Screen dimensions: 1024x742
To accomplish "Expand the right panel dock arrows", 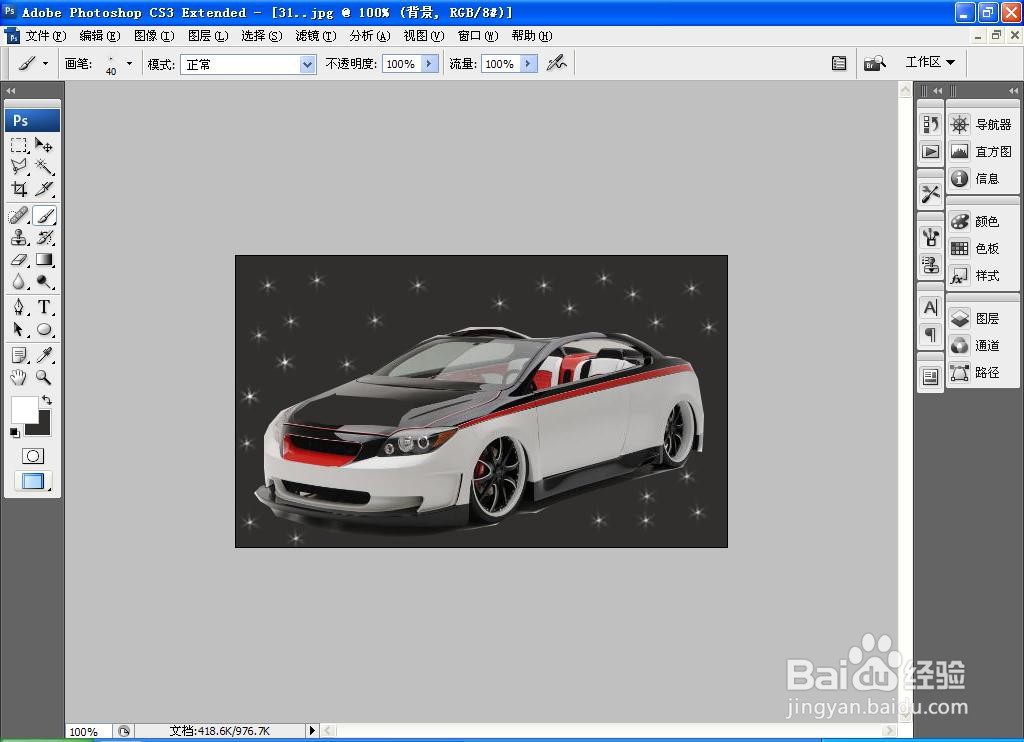I will [x=1013, y=91].
